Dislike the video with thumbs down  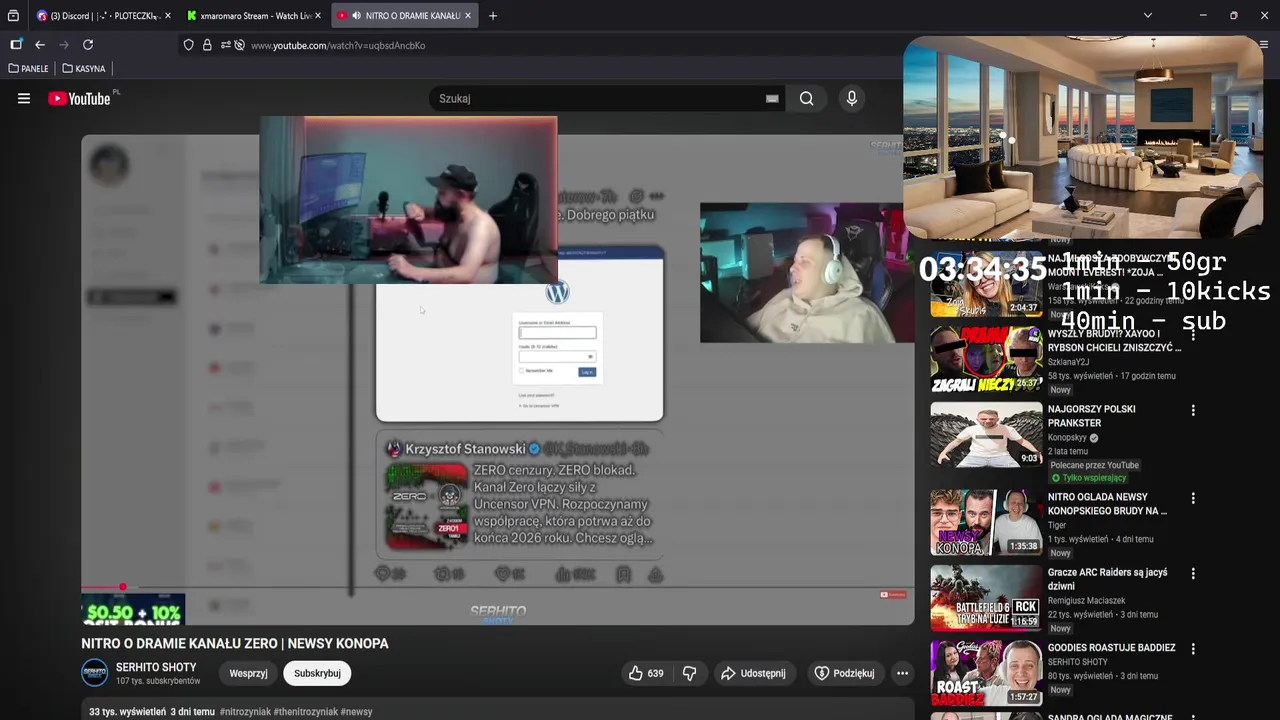click(x=690, y=673)
